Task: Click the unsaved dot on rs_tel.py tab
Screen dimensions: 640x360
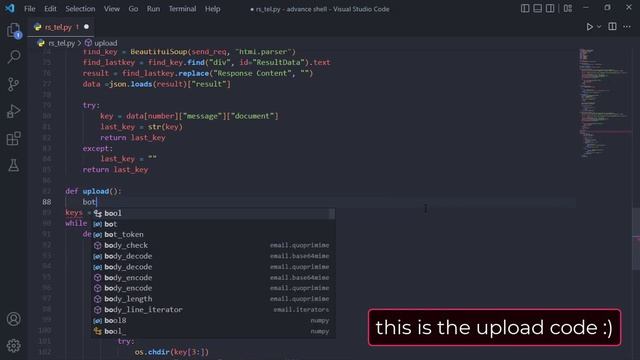Action: click(x=86, y=27)
